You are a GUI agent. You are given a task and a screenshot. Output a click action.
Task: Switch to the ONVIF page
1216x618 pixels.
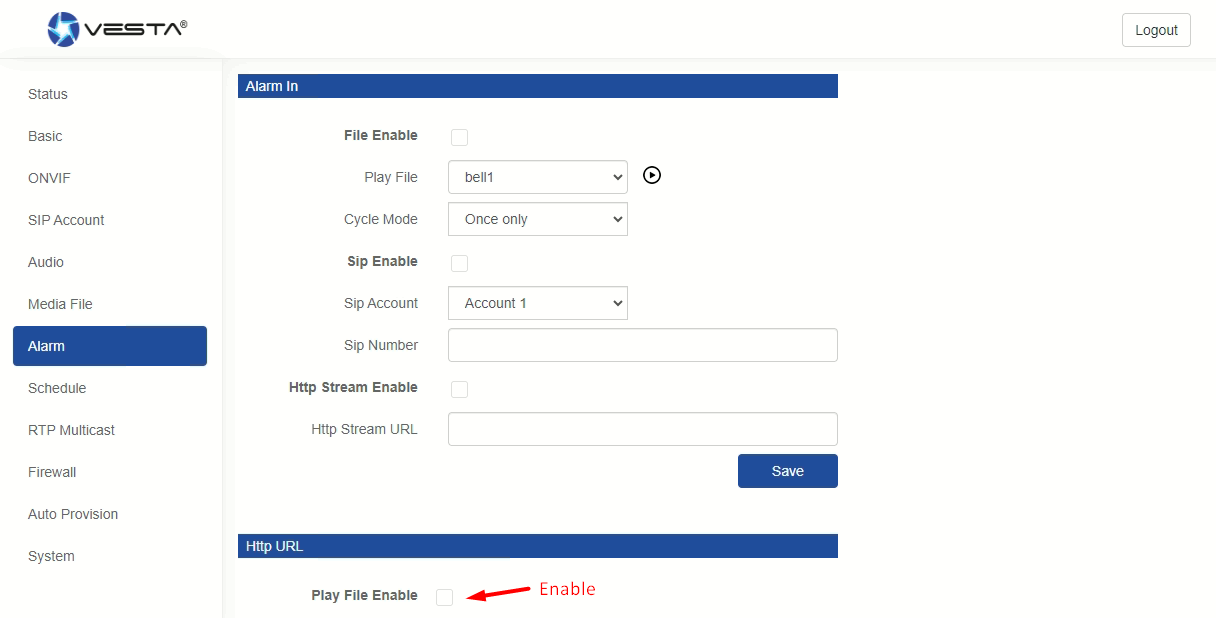coord(49,178)
